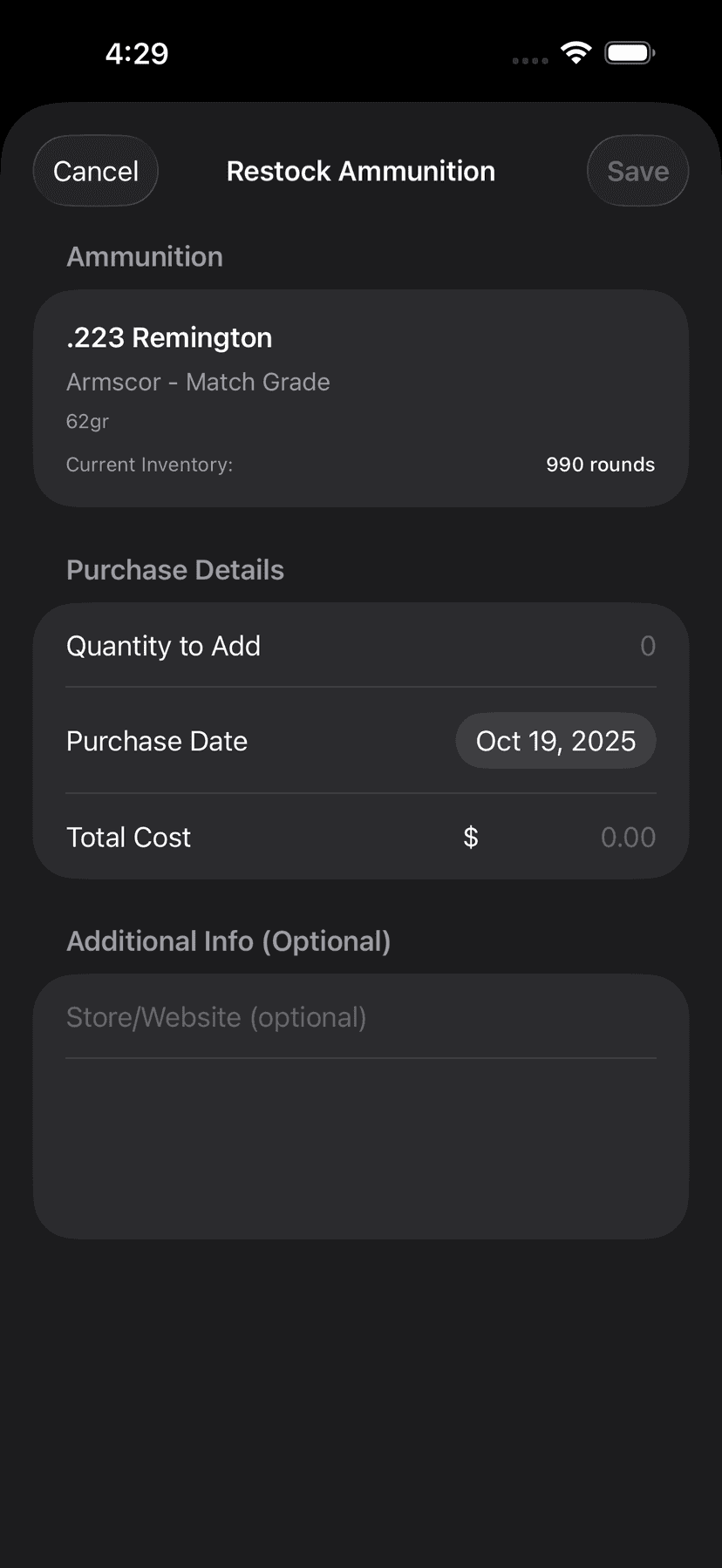The width and height of the screenshot is (722, 1568).
Task: Tap the Purchase Date row label
Action: [157, 741]
